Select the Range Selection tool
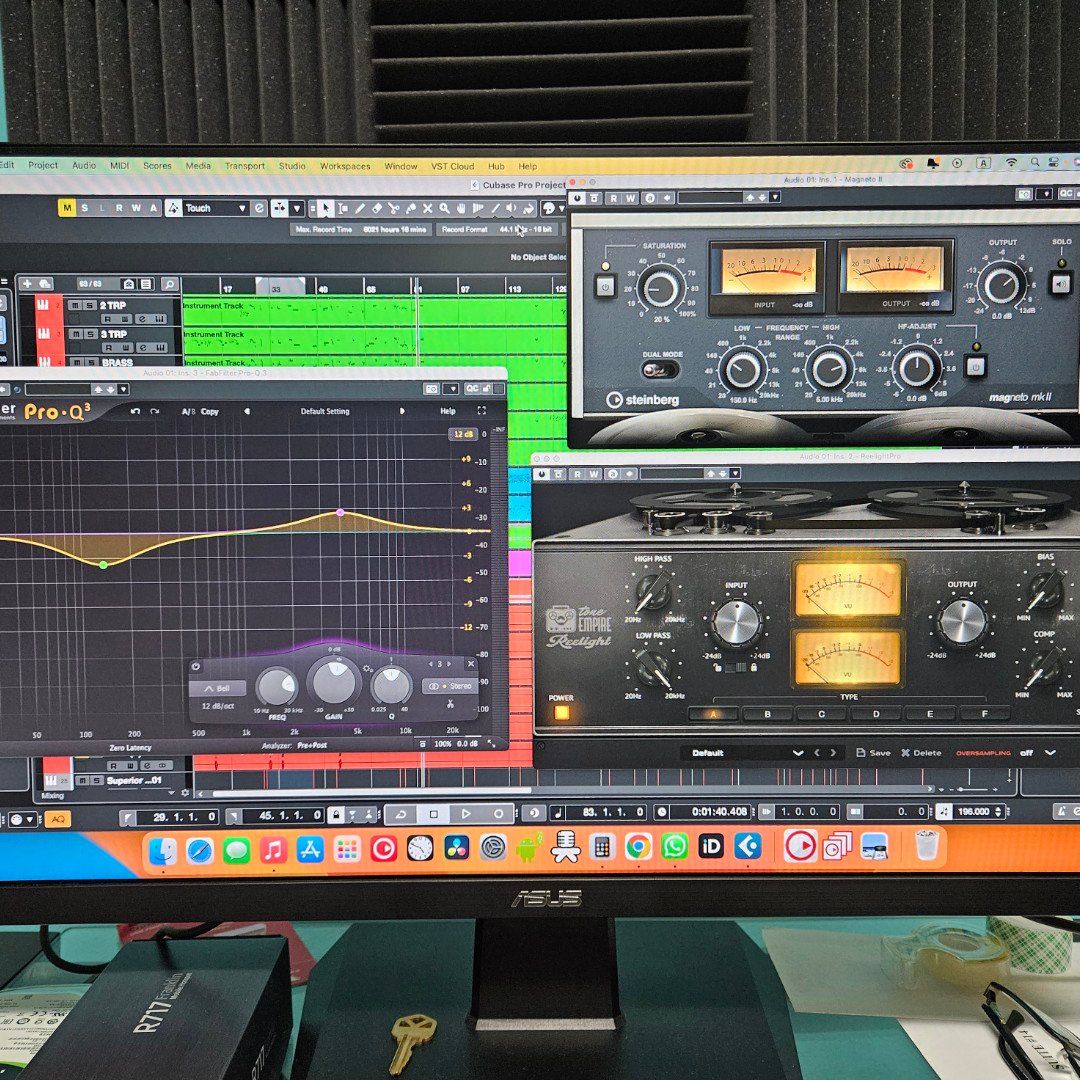 342,208
